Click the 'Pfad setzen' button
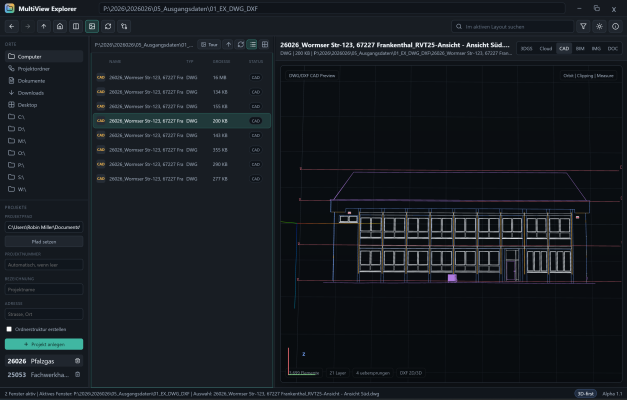The width and height of the screenshot is (627, 400). pyautogui.click(x=44, y=242)
